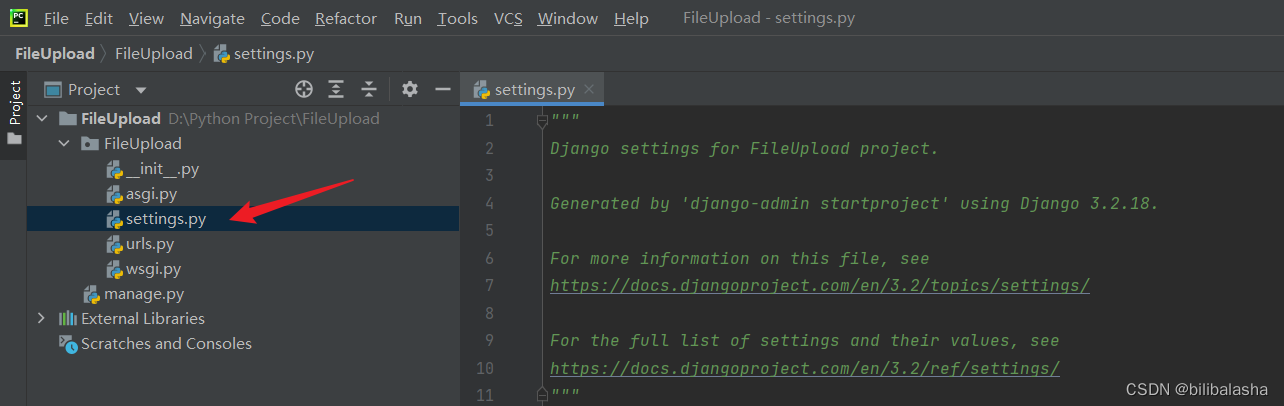
Task: Open the Project view dropdown
Action: 140,90
